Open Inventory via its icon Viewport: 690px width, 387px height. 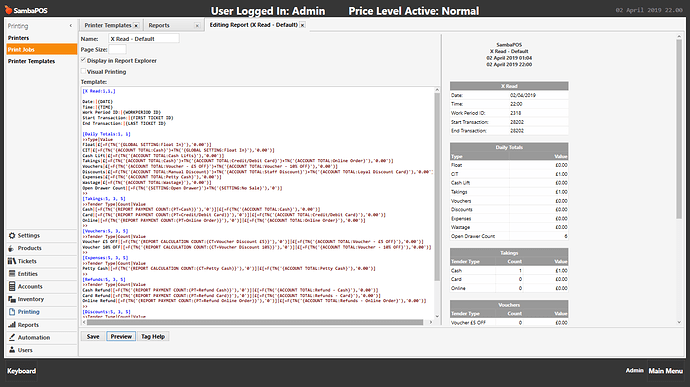(12, 299)
